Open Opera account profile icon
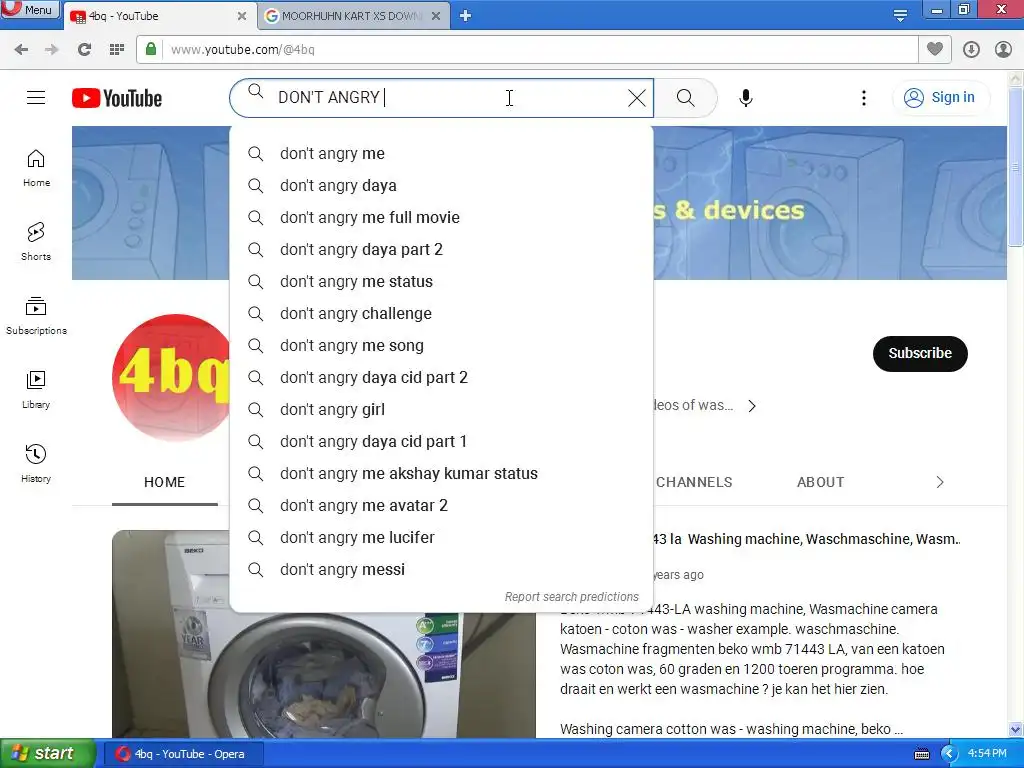The width and height of the screenshot is (1024, 768). pyautogui.click(x=1003, y=50)
